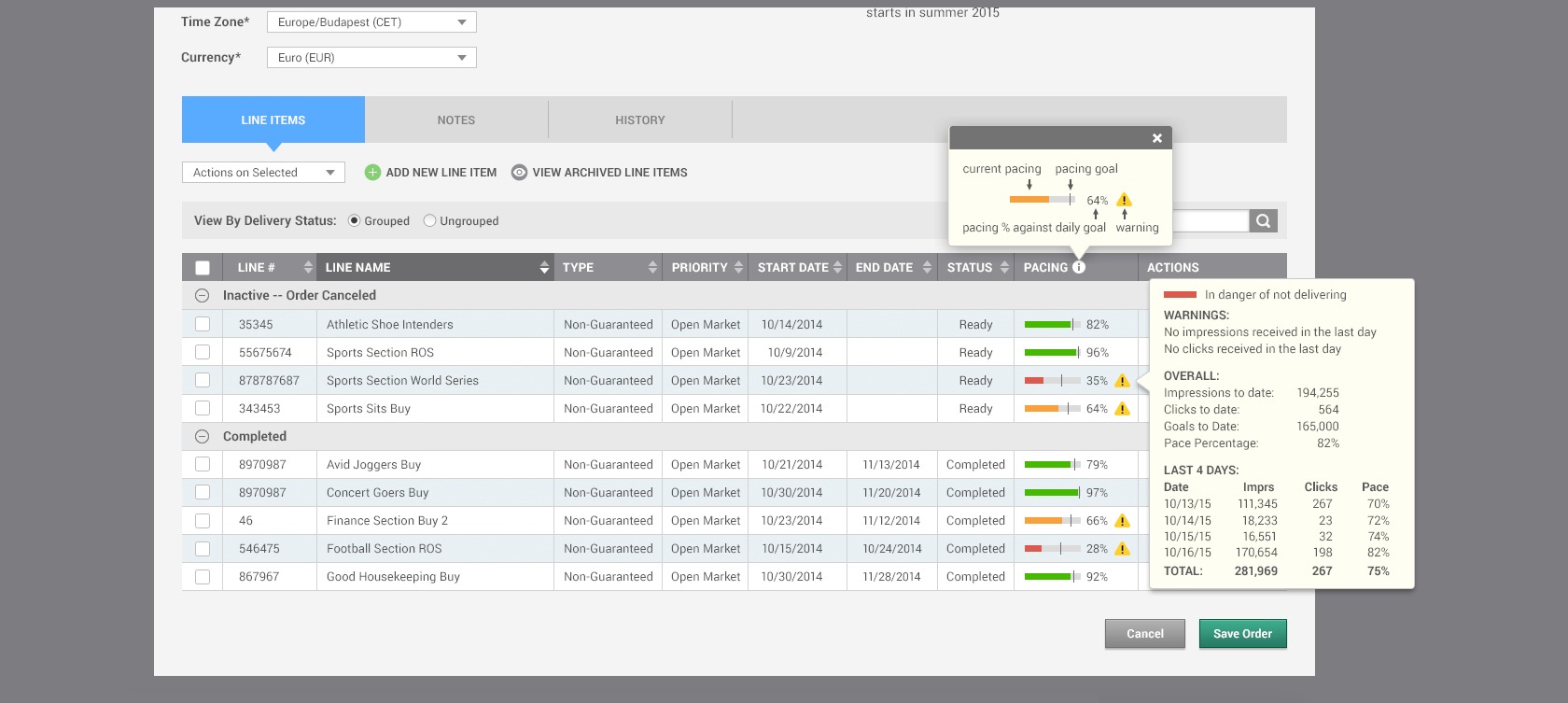
Task: Select the Ungrouped radio button
Action: 430,221
